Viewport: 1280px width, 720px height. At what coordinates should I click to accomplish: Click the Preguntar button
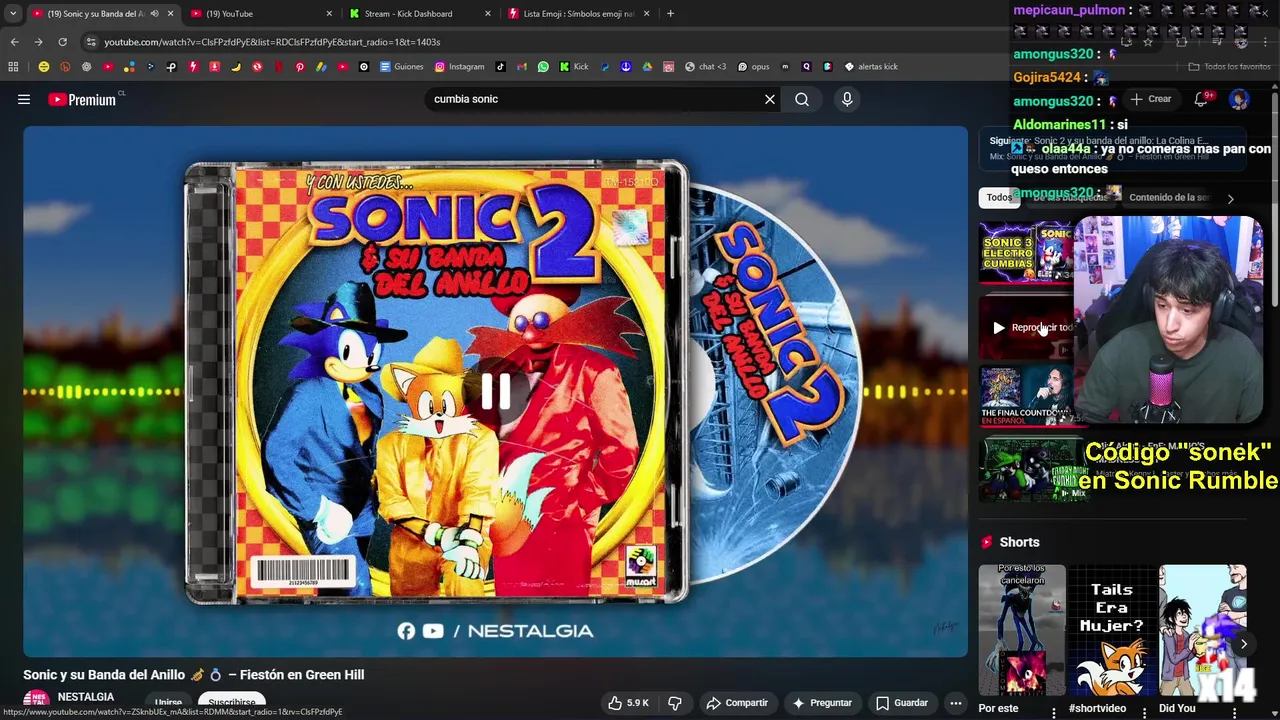click(822, 703)
